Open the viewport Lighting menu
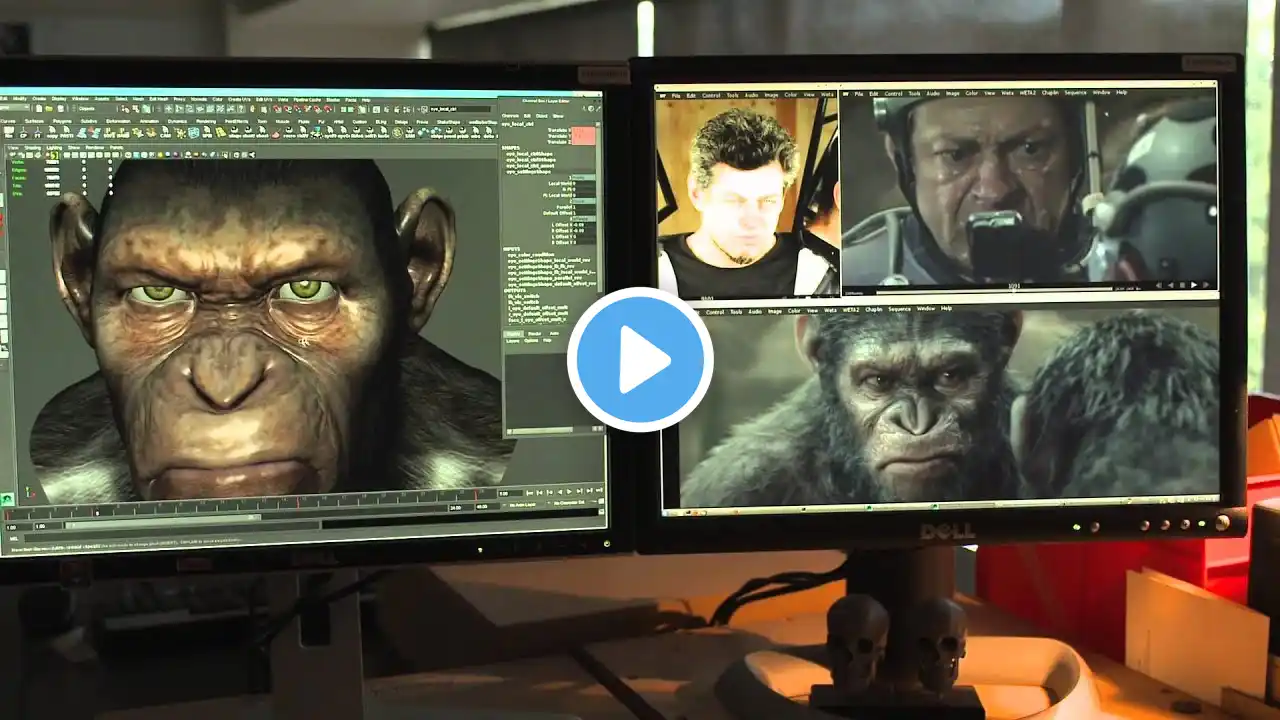The width and height of the screenshot is (1280, 720). (55, 147)
